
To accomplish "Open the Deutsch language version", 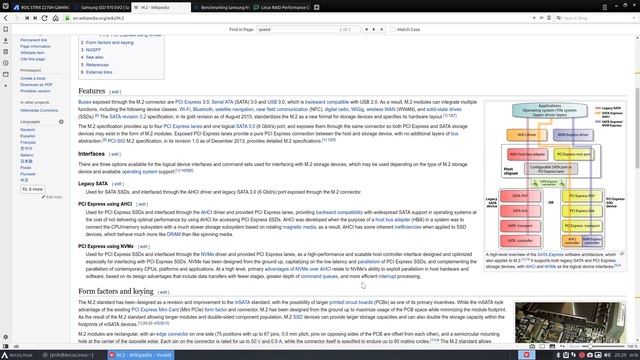I will coord(28,130).
